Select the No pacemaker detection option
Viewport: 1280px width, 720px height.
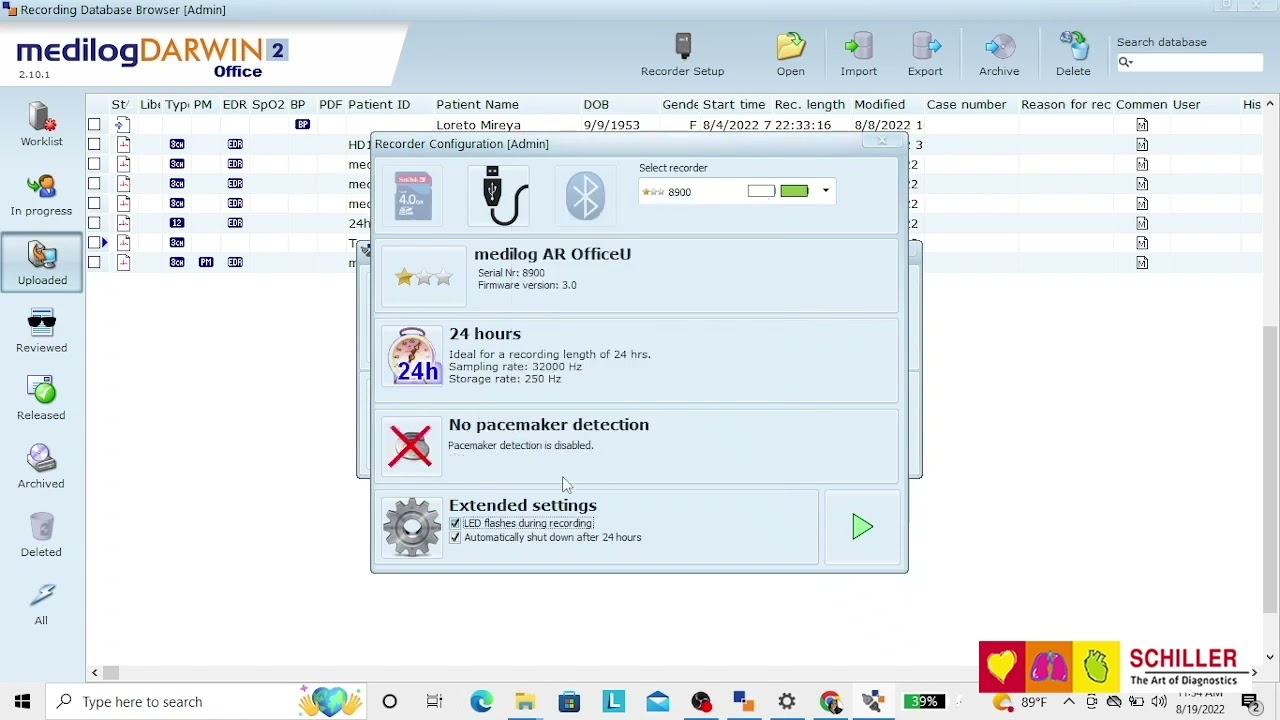click(x=637, y=444)
